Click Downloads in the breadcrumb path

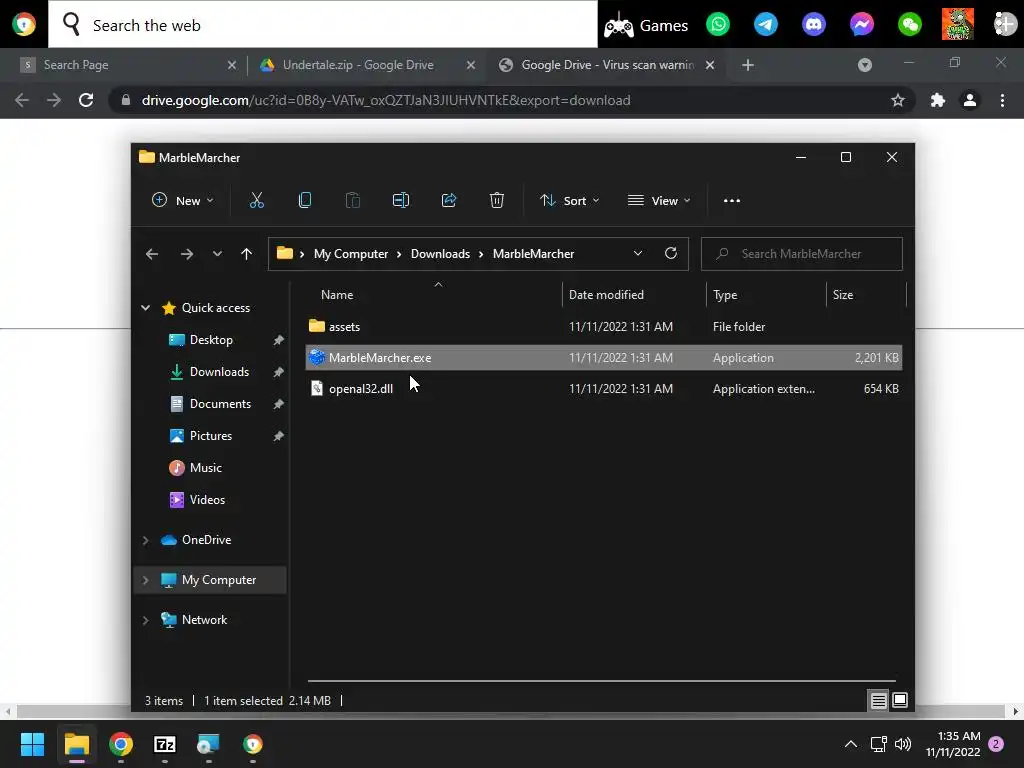tap(440, 253)
